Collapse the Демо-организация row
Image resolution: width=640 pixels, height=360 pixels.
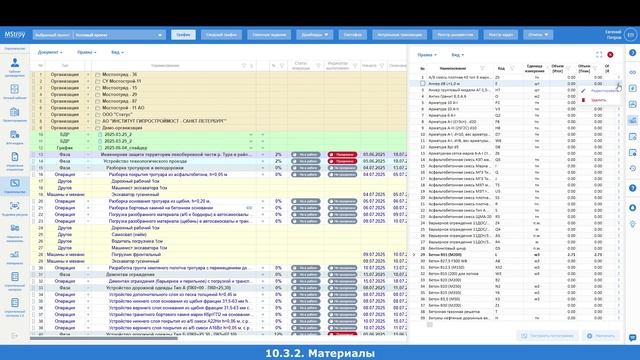coord(88,128)
